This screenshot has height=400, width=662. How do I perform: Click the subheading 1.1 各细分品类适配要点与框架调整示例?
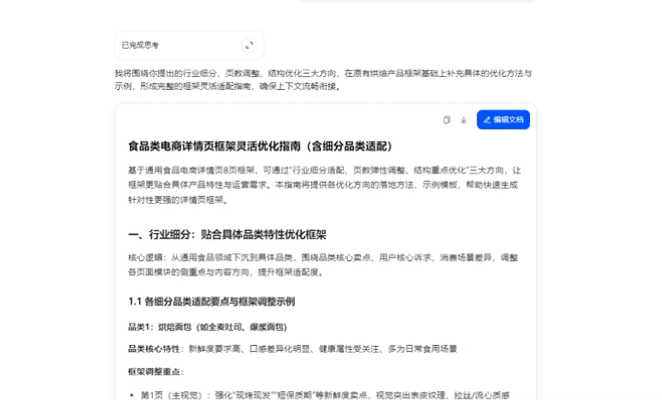212,302
